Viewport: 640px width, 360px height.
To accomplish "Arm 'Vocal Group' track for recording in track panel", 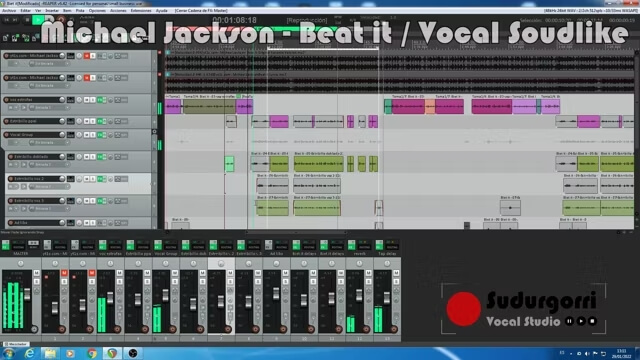I will pos(7,135).
